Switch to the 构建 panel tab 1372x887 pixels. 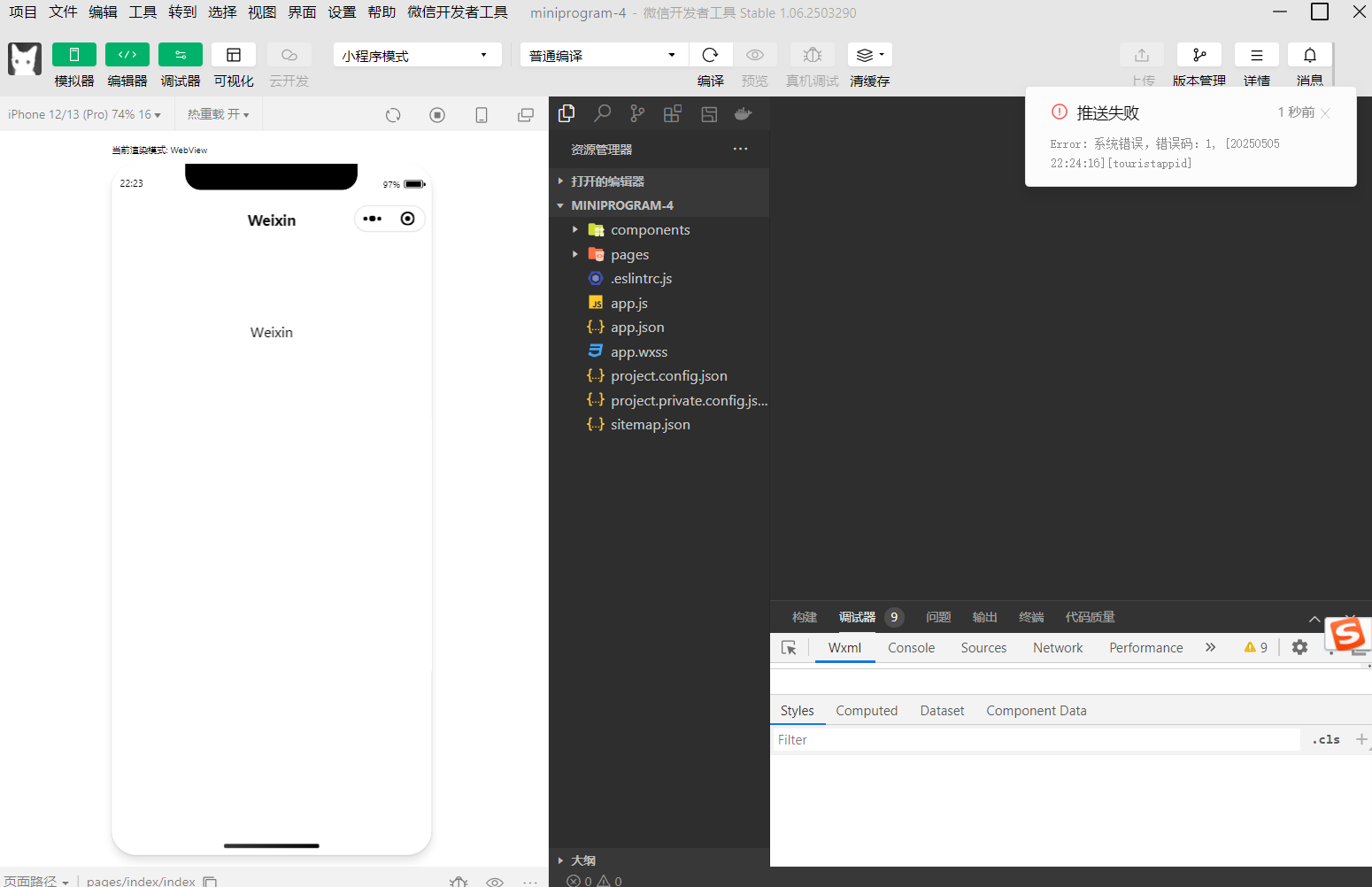805,617
